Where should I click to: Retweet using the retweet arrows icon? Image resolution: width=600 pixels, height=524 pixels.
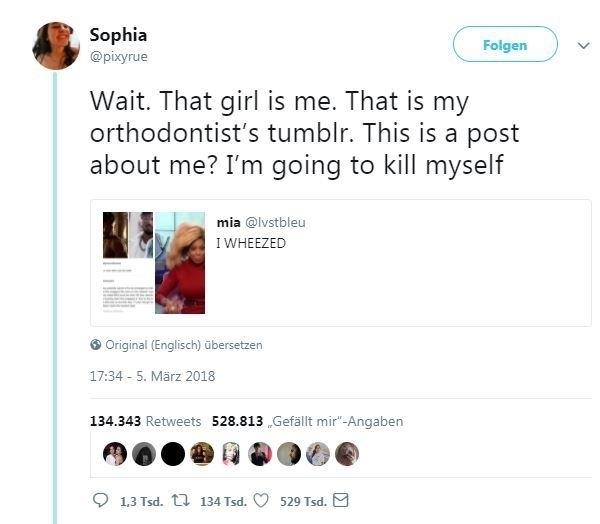coord(180,500)
